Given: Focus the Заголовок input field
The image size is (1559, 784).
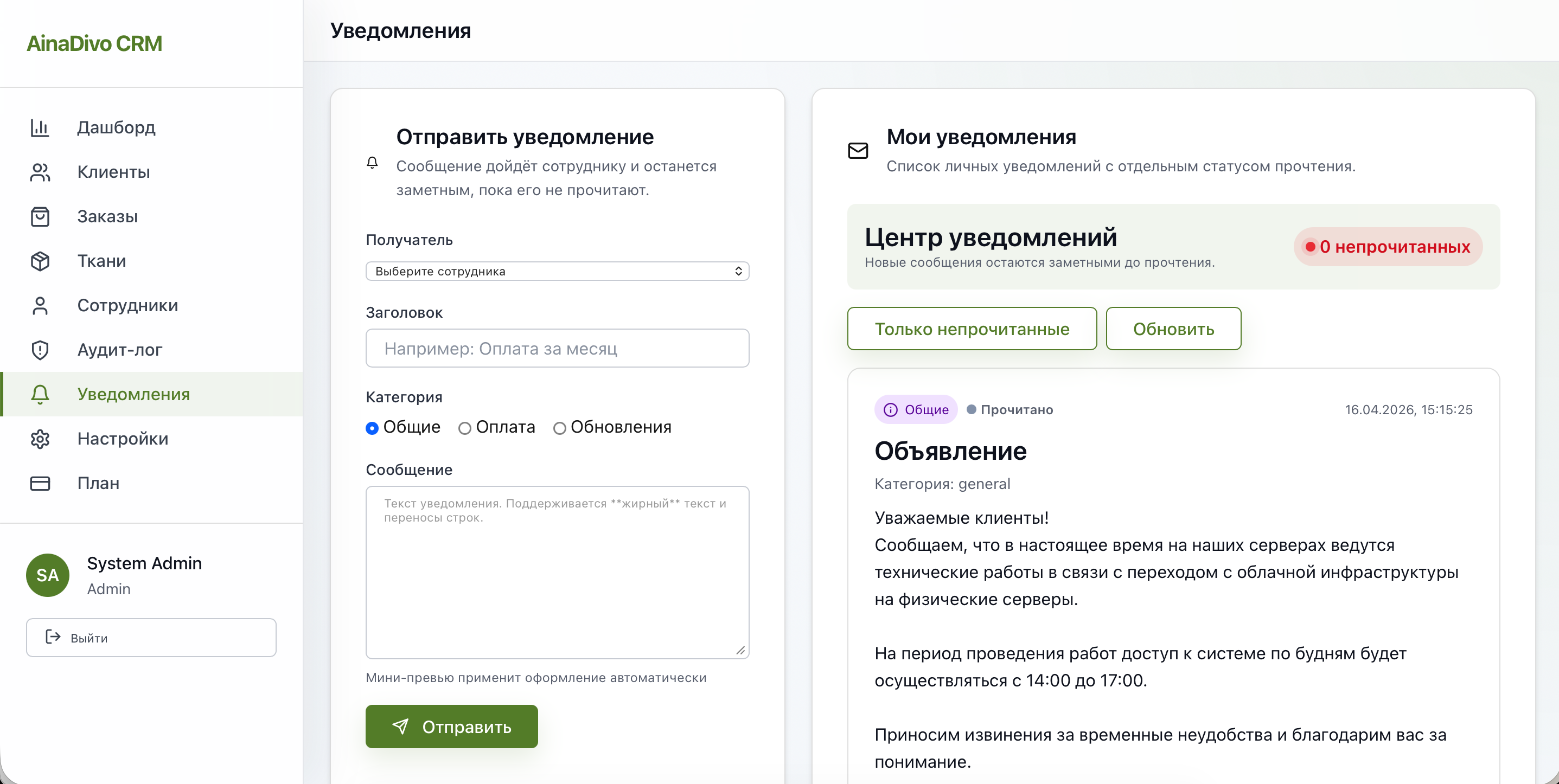Looking at the screenshot, I should click(557, 349).
